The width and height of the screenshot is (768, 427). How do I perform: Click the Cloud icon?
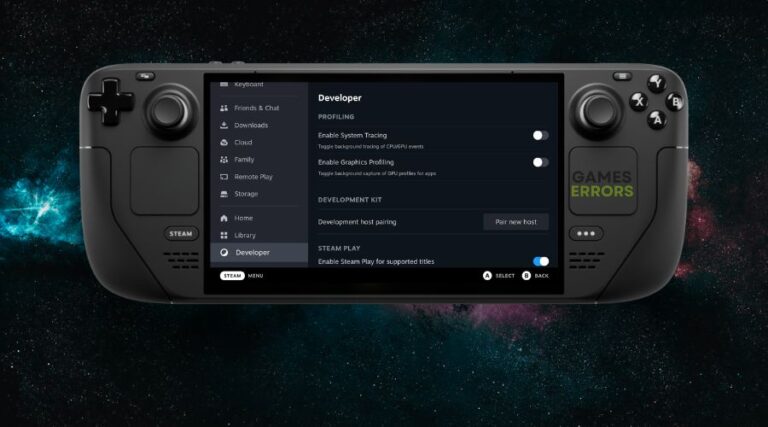[x=224, y=142]
